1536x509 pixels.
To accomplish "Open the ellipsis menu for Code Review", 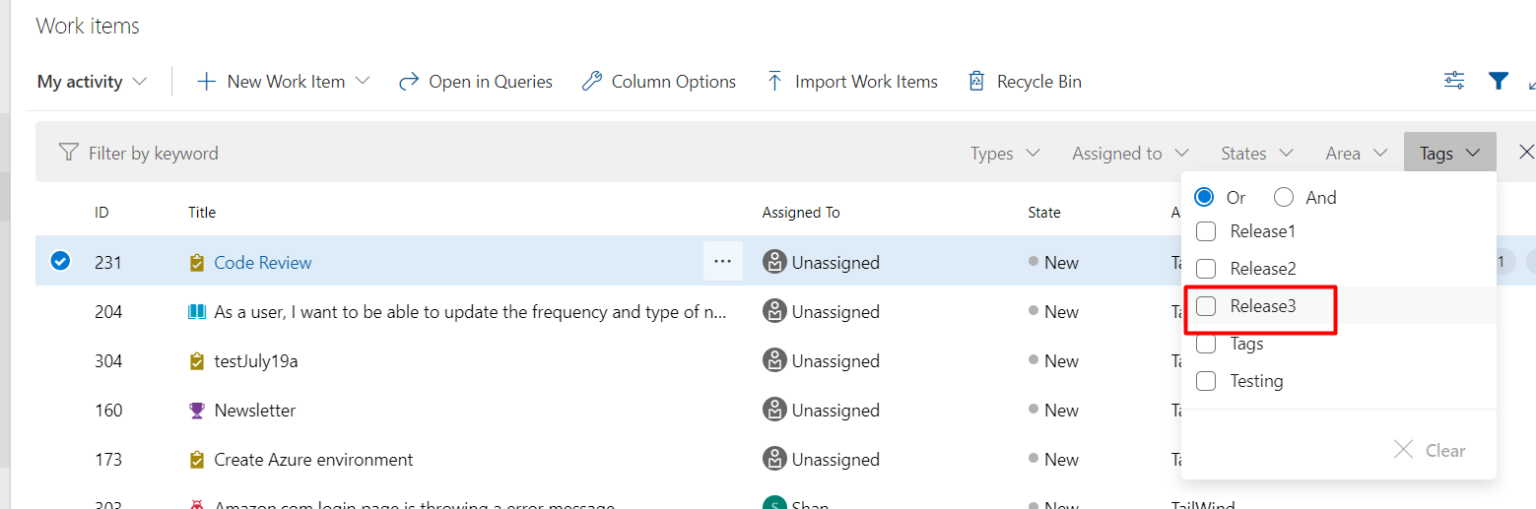I will 722,262.
